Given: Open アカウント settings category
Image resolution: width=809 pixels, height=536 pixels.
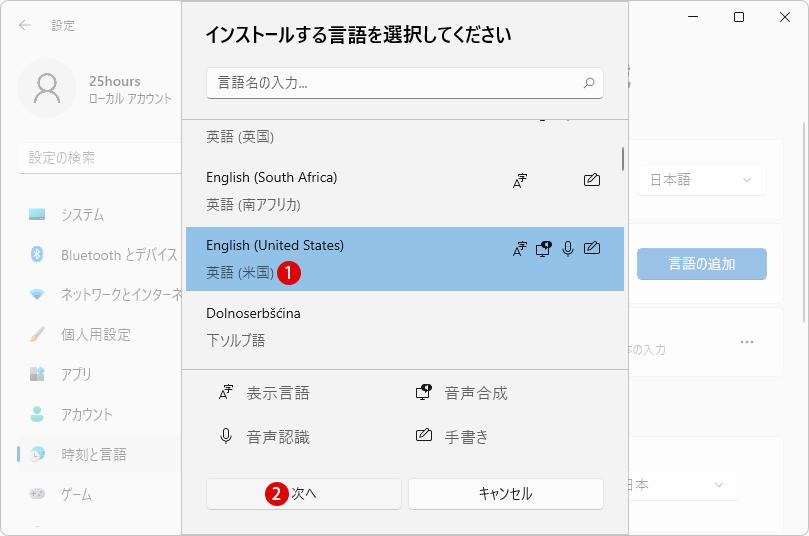Looking at the screenshot, I should (100, 414).
